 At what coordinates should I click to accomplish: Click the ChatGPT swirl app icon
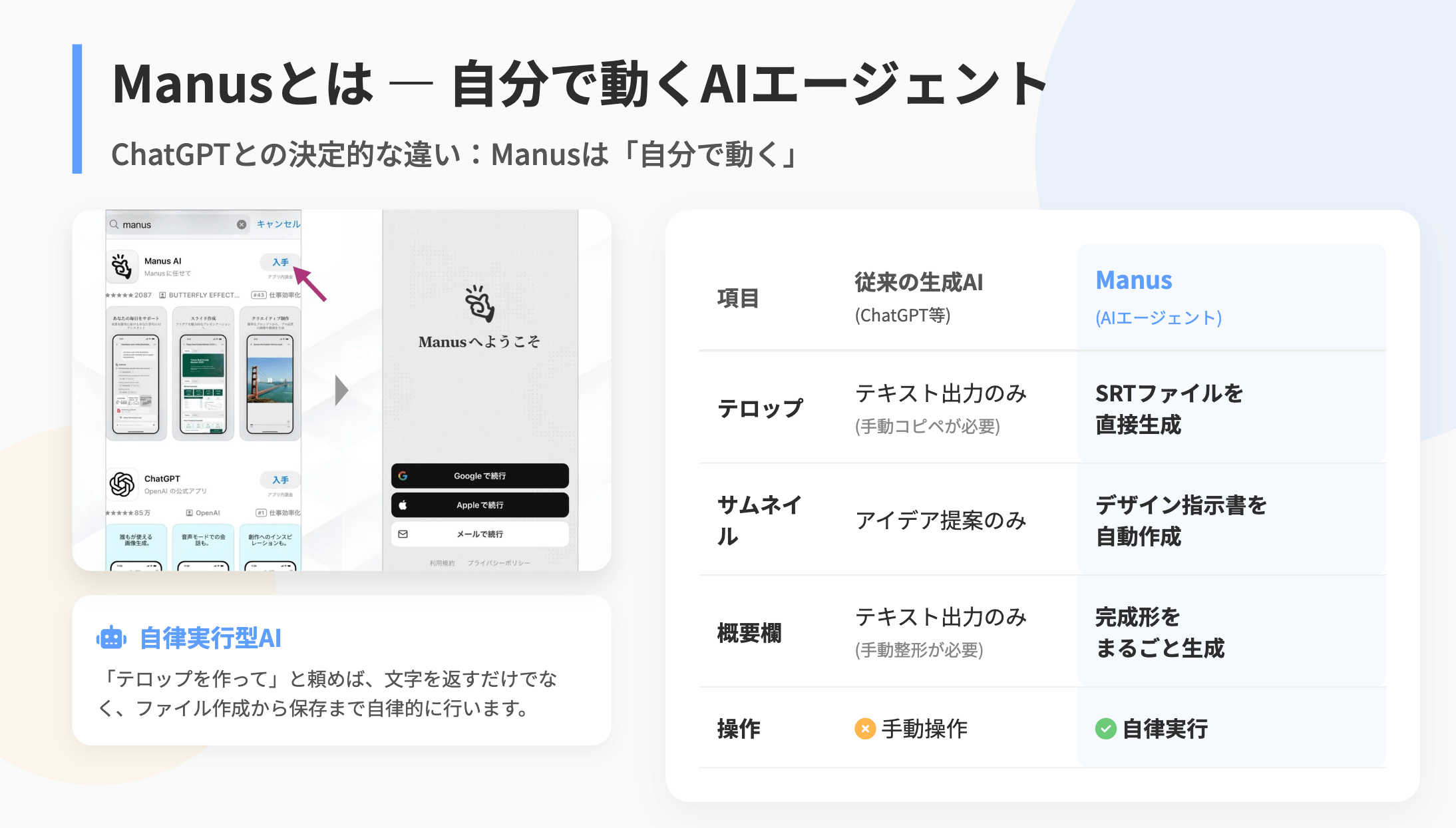122,484
